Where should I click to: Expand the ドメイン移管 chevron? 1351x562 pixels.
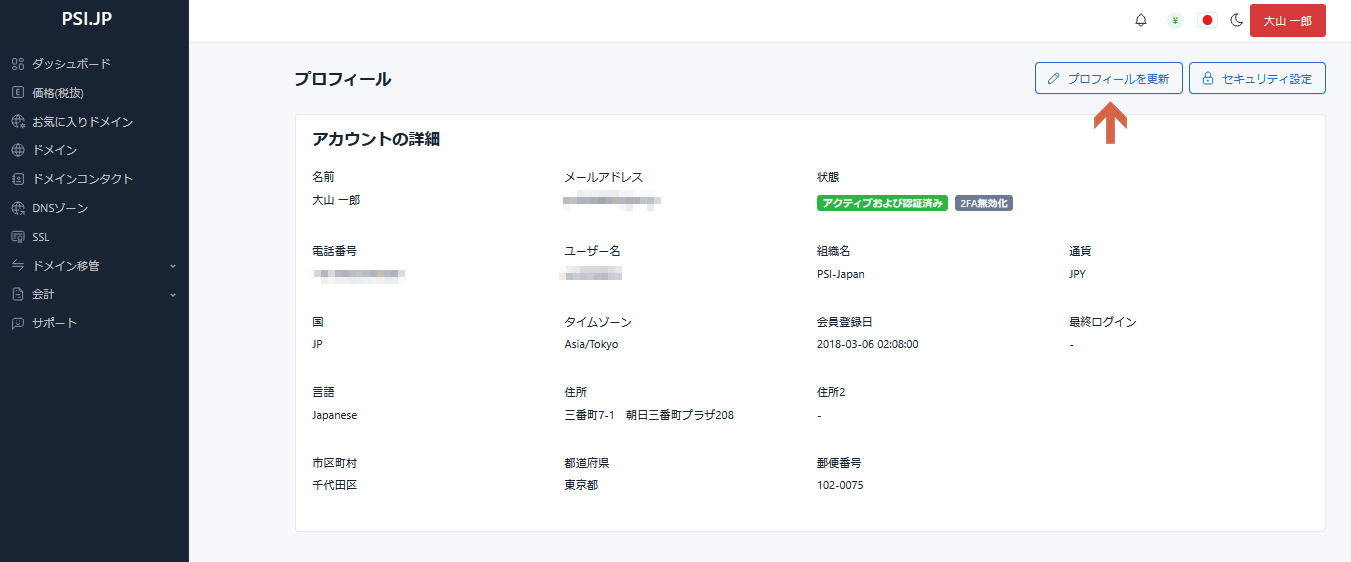tap(173, 266)
